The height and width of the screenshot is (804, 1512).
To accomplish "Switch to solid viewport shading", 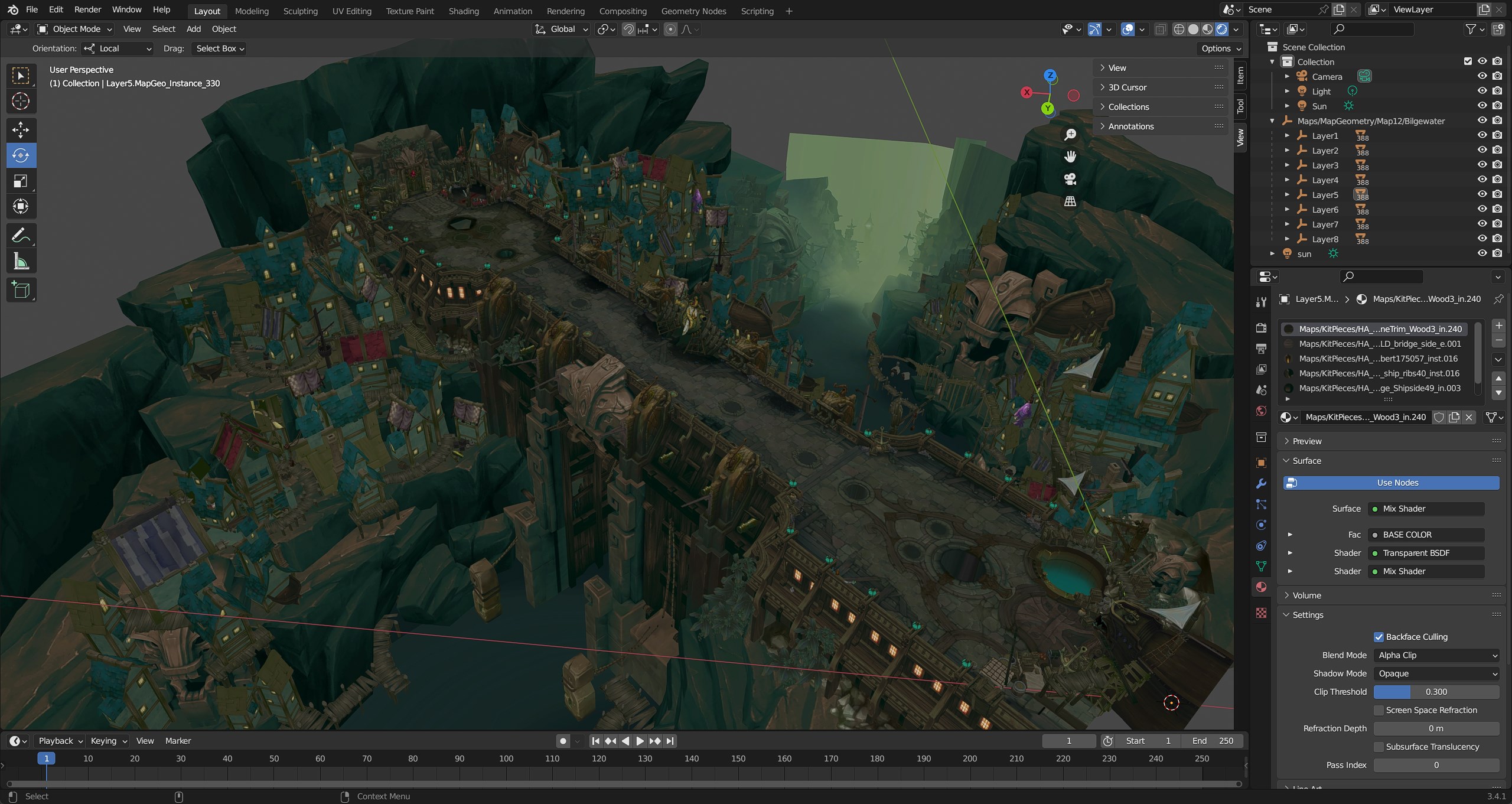I will pyautogui.click(x=1193, y=29).
